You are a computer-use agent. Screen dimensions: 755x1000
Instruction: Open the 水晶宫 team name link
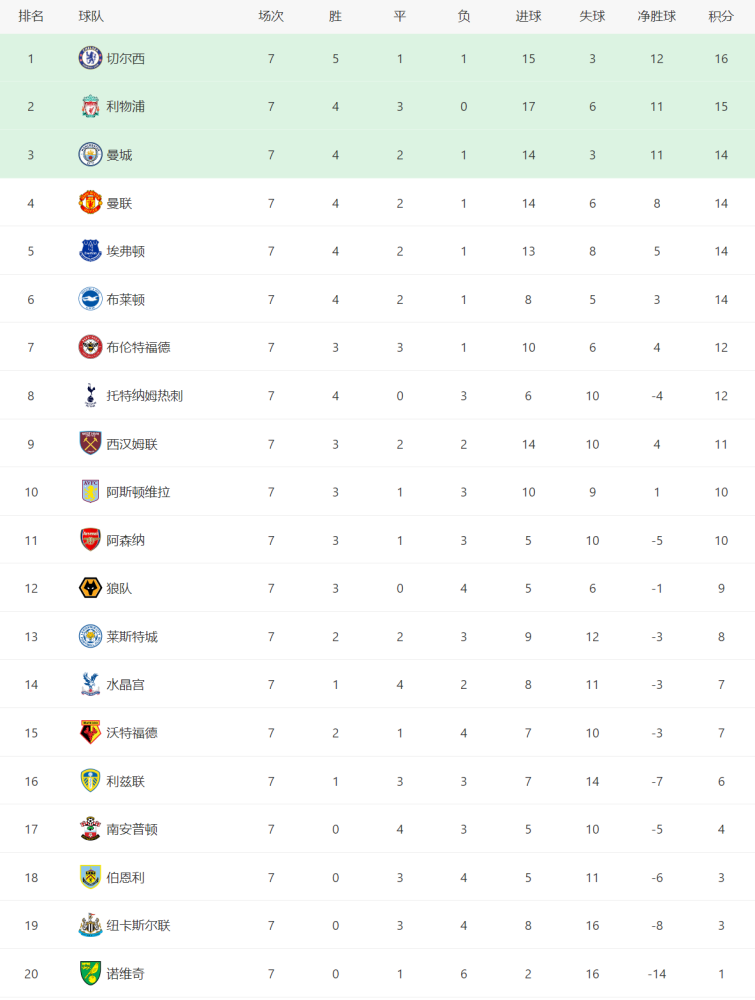coord(126,685)
